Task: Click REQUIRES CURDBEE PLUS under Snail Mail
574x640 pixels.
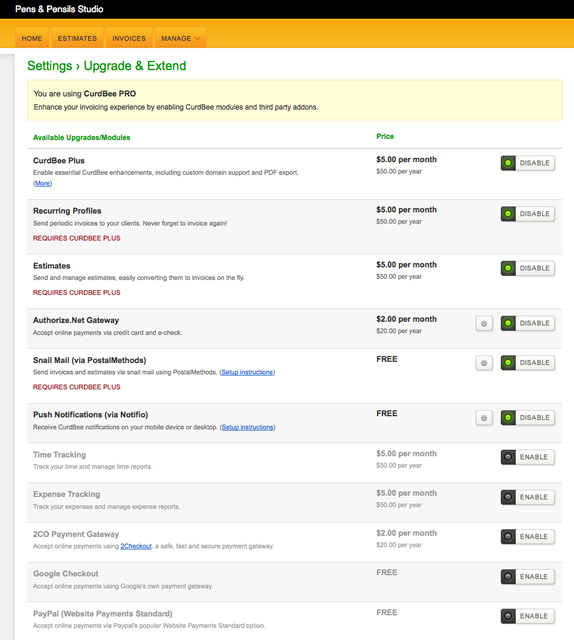Action: 77,387
